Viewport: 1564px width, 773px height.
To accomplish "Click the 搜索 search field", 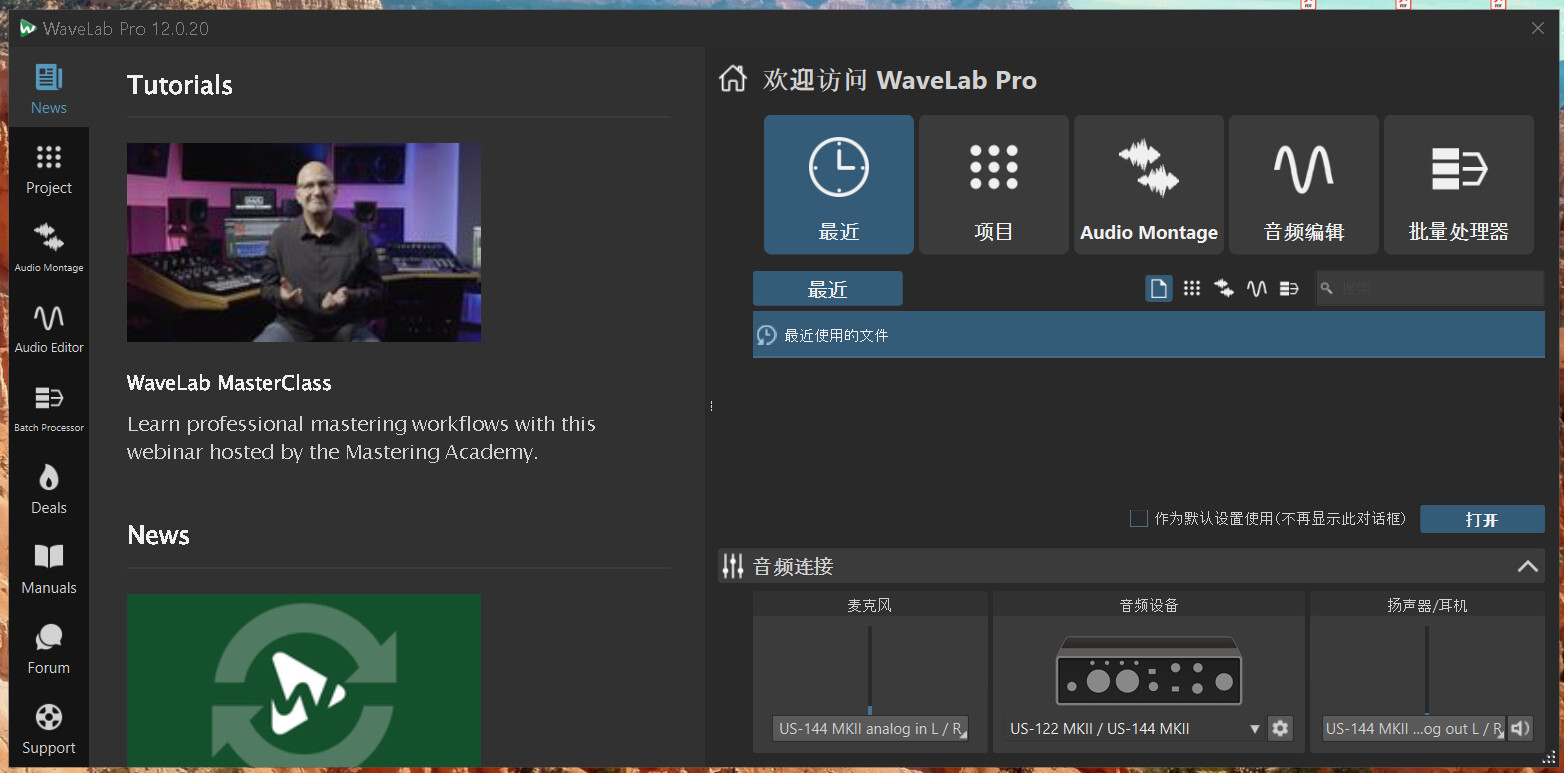I will pos(1430,289).
